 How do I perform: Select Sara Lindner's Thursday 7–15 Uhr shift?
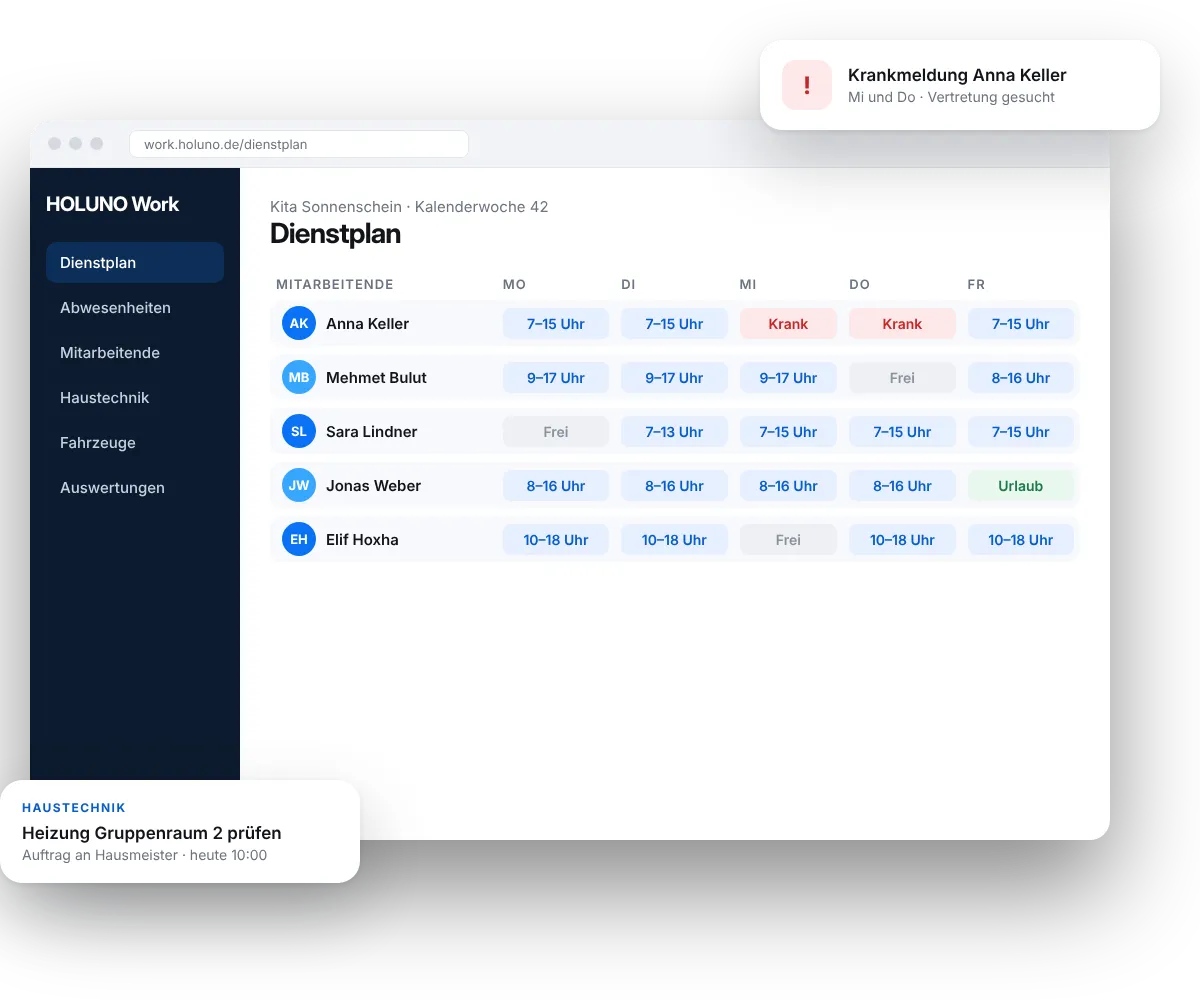tap(902, 432)
